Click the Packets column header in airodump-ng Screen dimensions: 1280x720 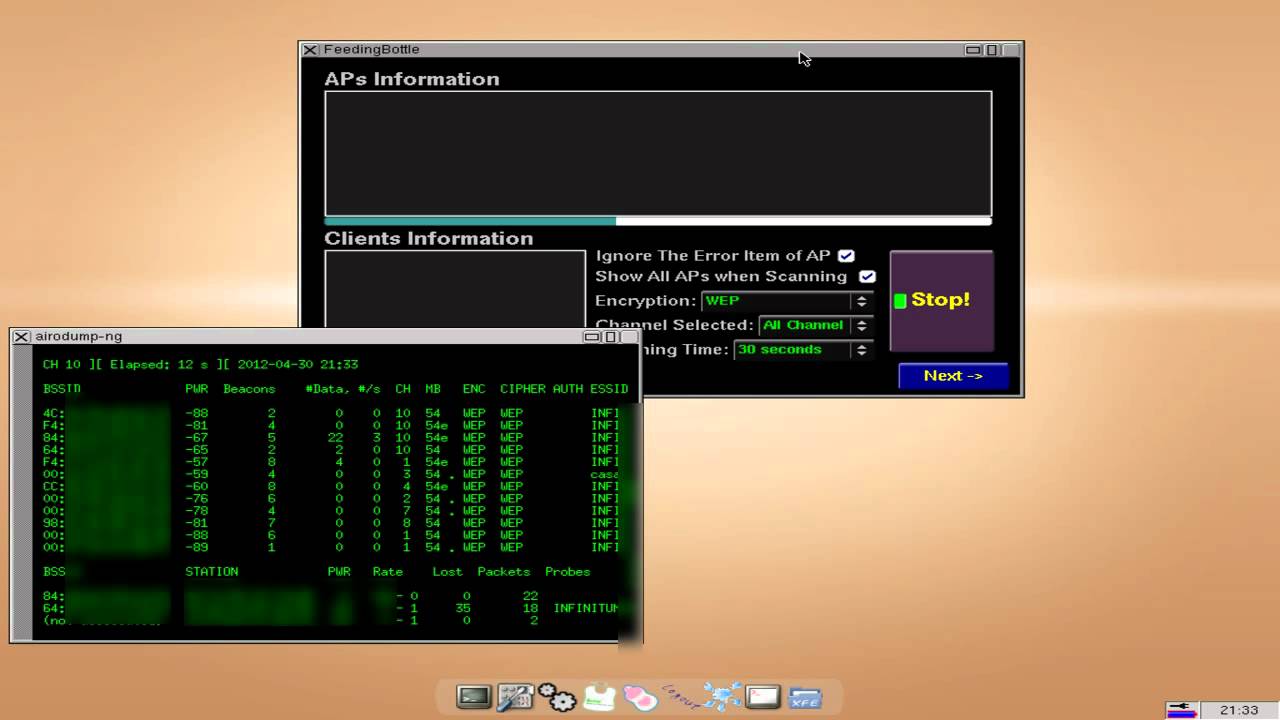(503, 572)
